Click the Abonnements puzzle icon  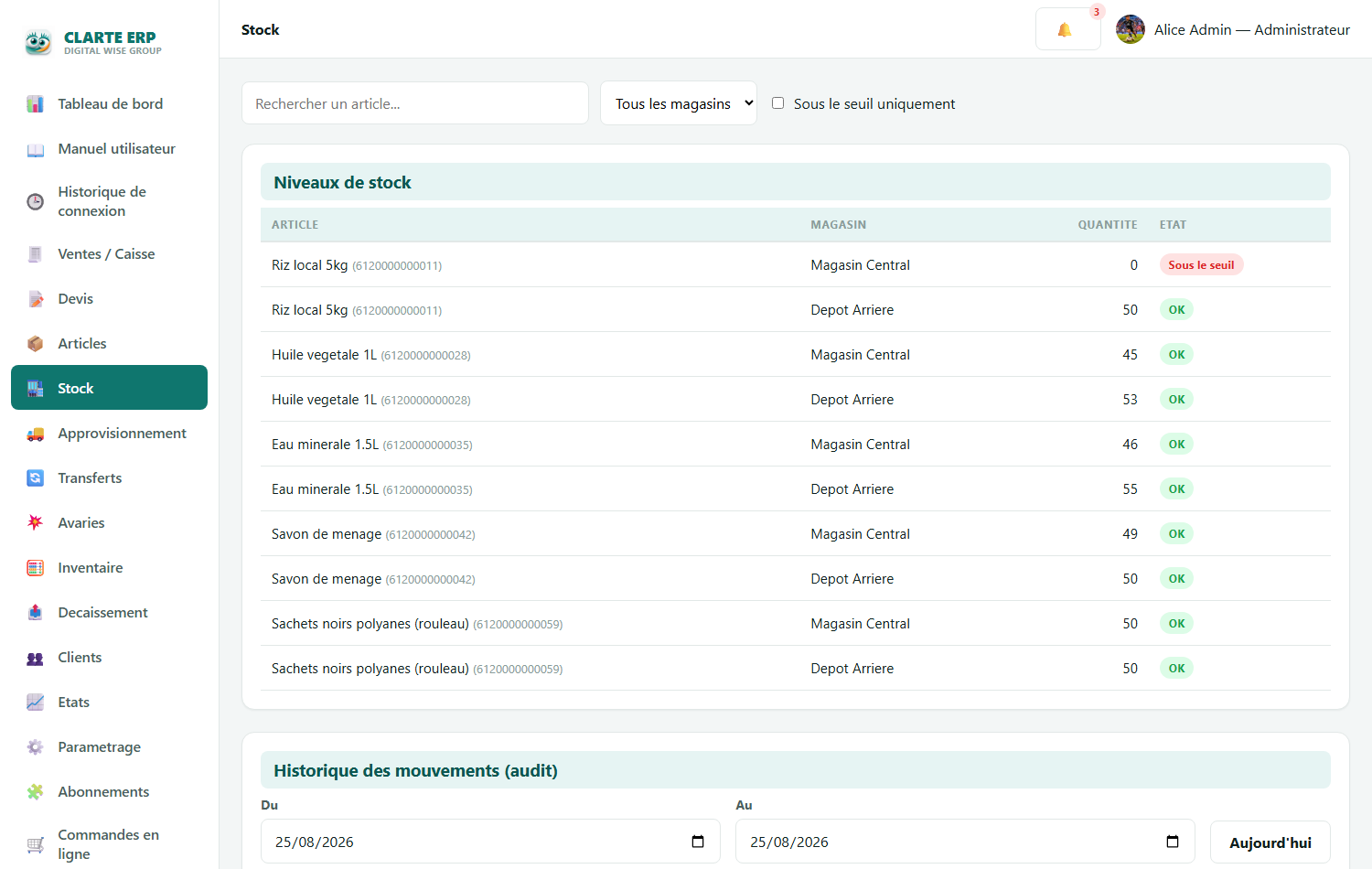[x=35, y=792]
